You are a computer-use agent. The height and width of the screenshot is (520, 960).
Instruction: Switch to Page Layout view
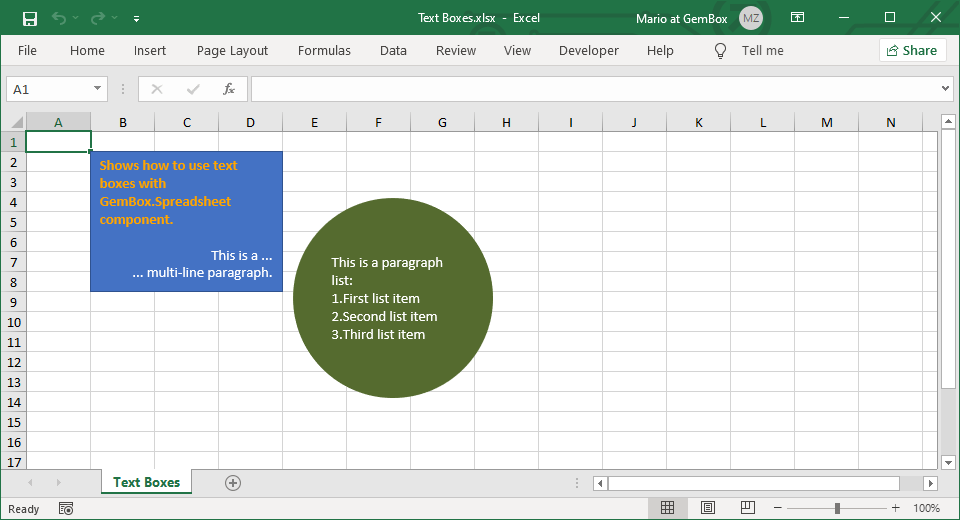click(x=708, y=508)
